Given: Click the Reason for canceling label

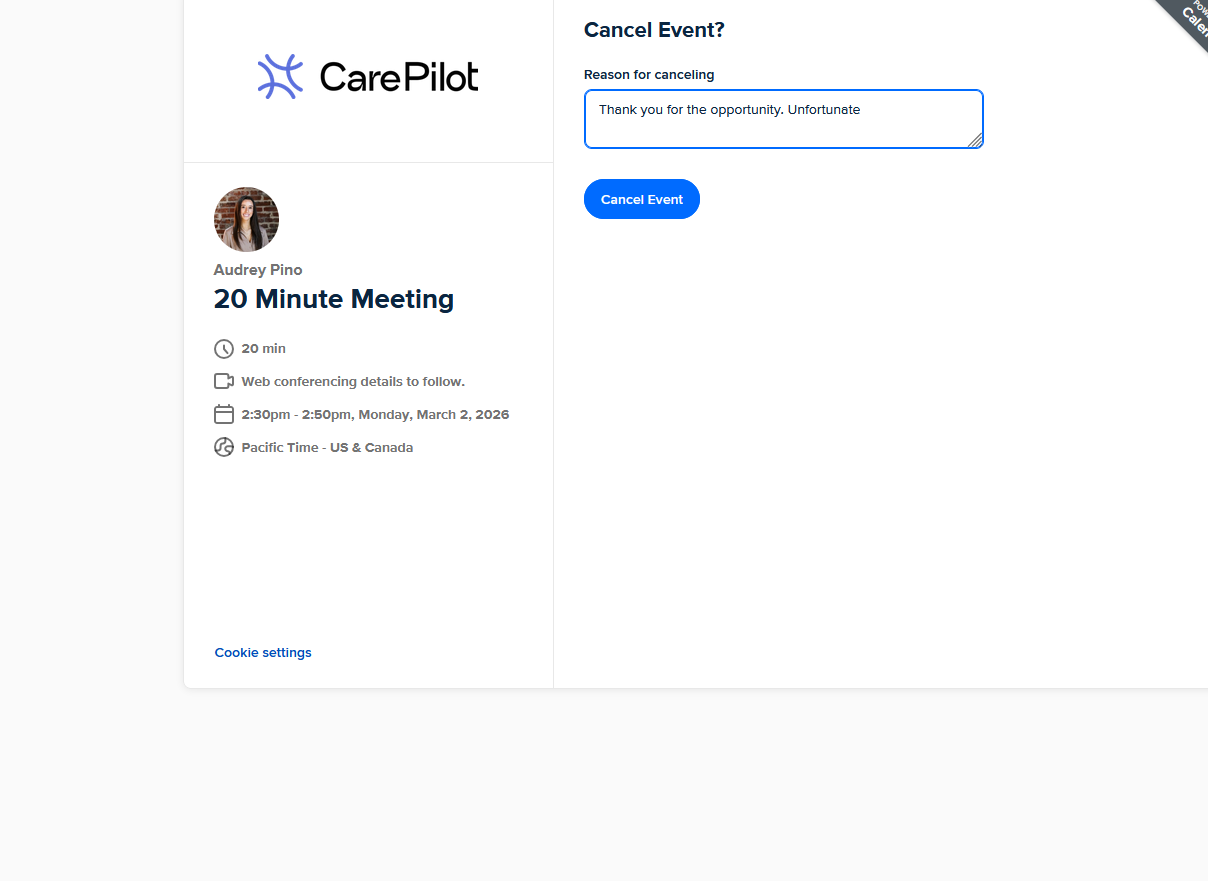Looking at the screenshot, I should pyautogui.click(x=649, y=75).
